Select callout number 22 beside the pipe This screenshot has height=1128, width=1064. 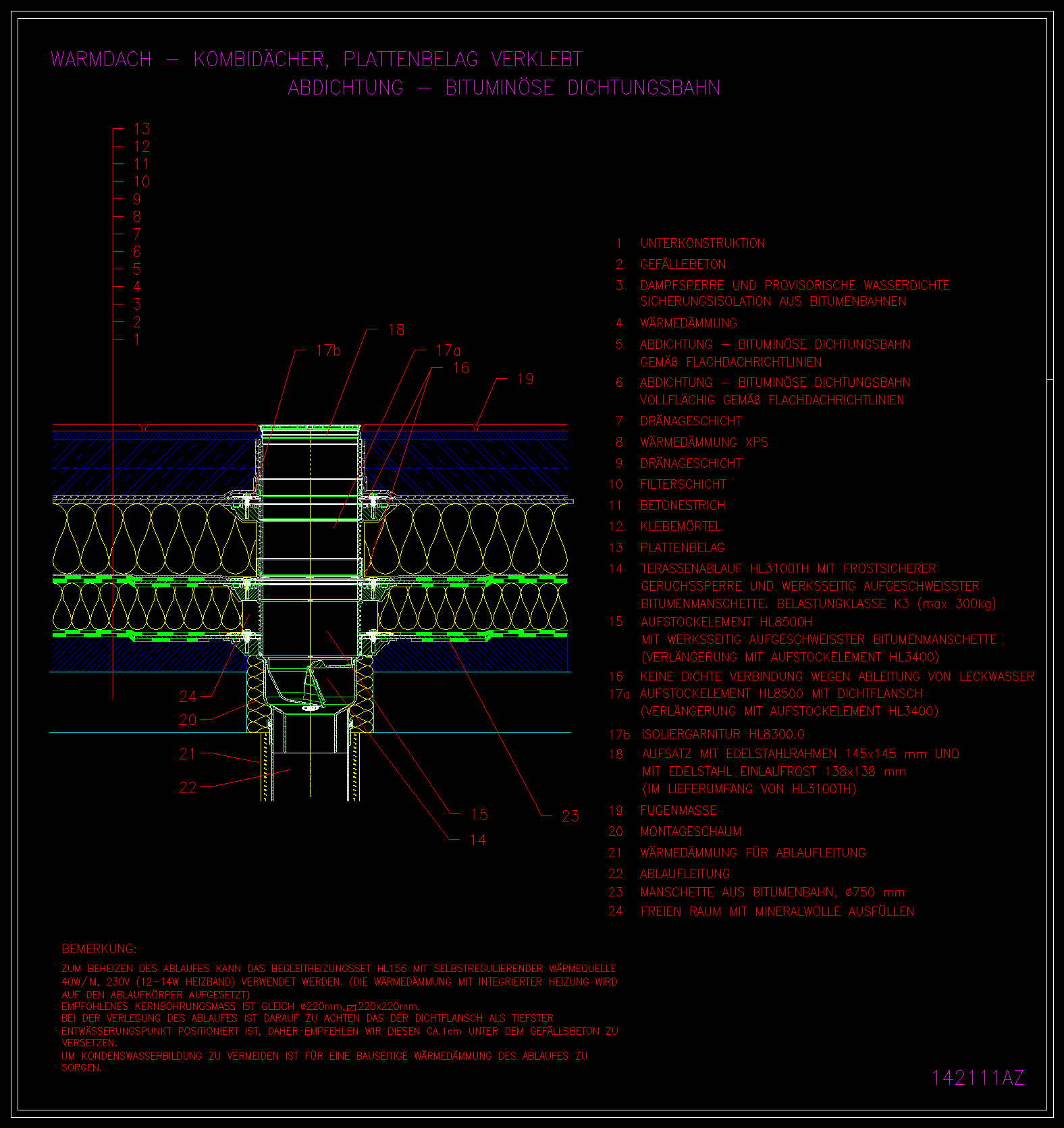click(188, 787)
